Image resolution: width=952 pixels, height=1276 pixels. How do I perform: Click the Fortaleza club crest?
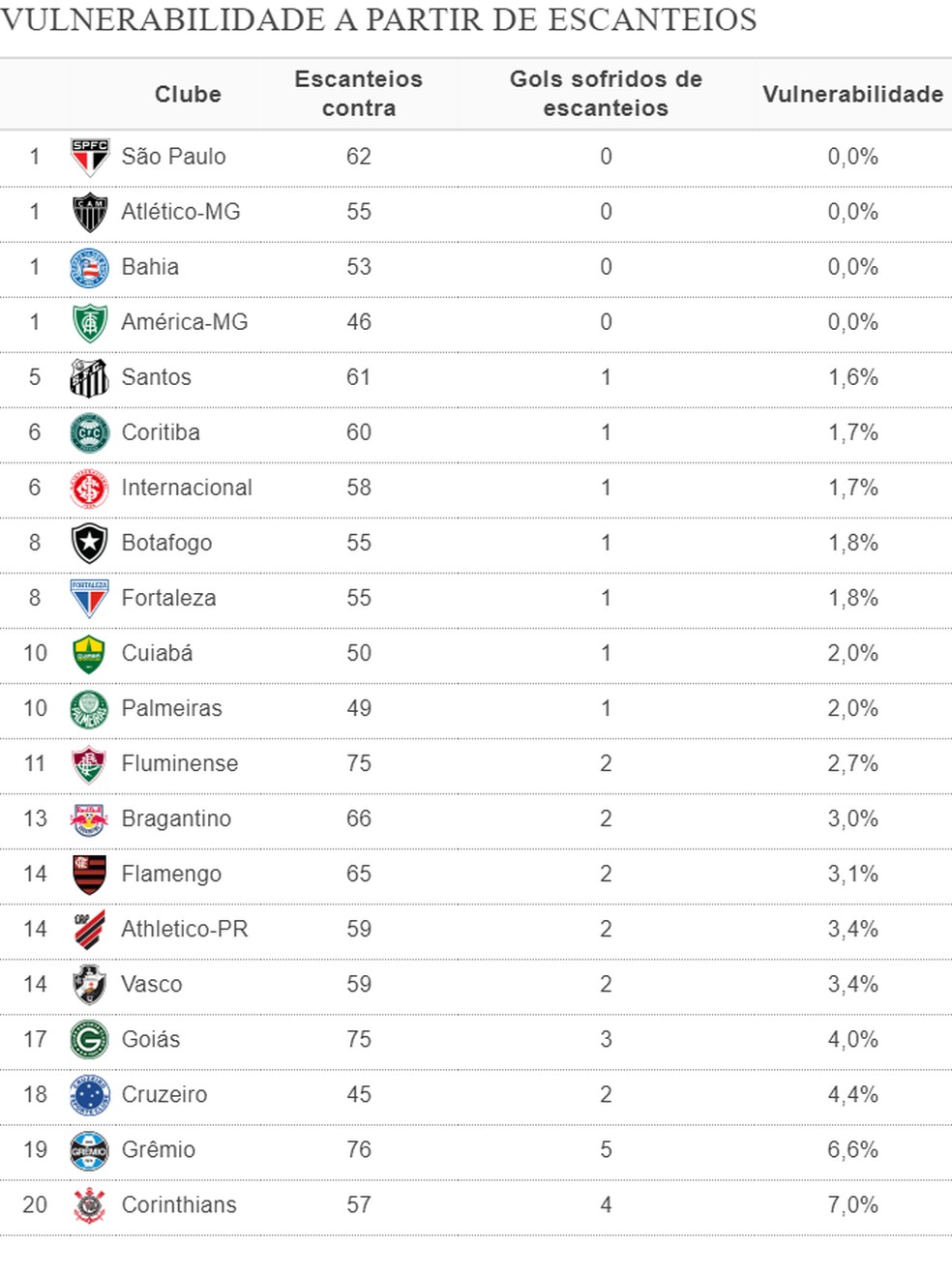click(90, 598)
